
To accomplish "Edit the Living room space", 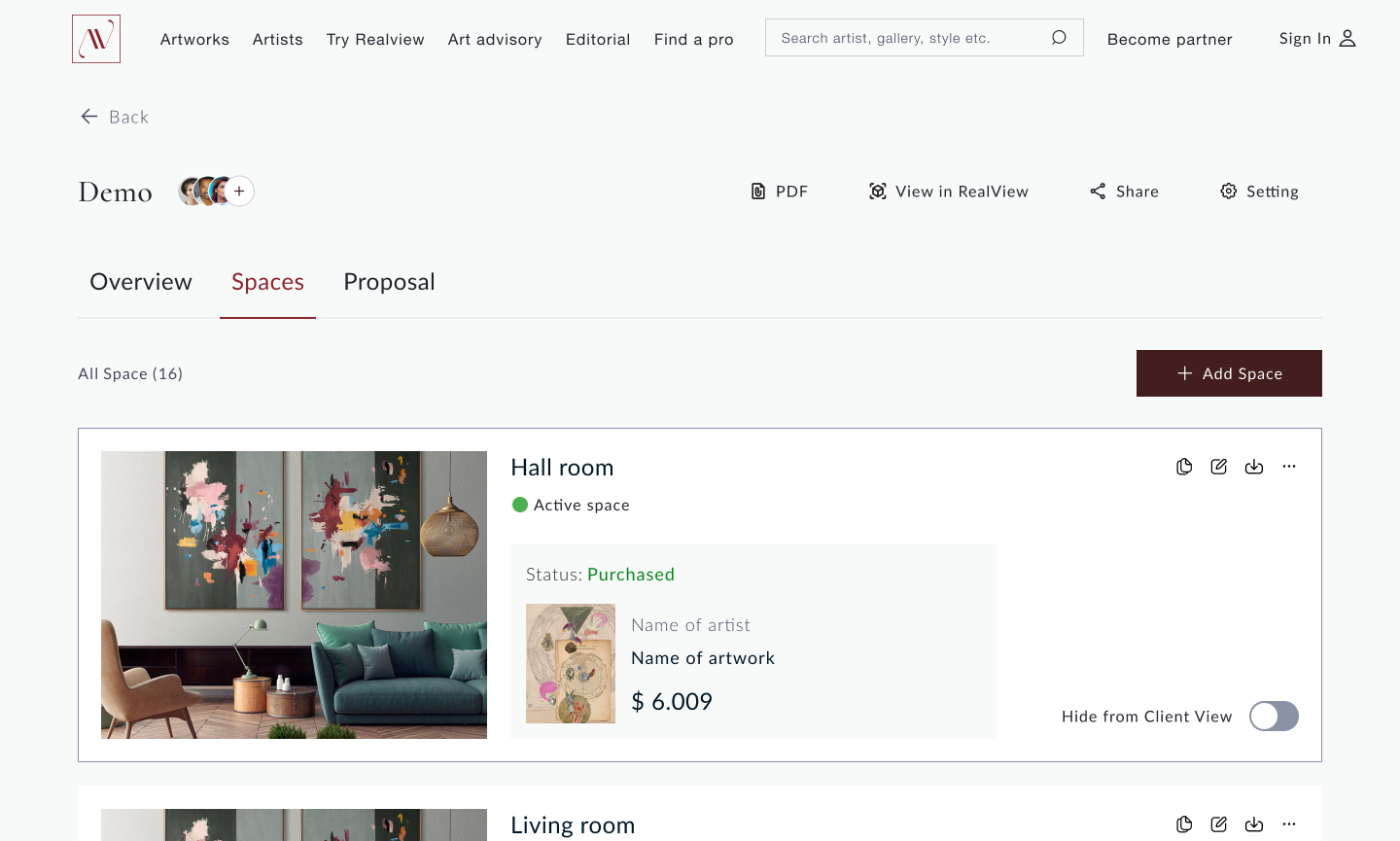I will pyautogui.click(x=1219, y=824).
